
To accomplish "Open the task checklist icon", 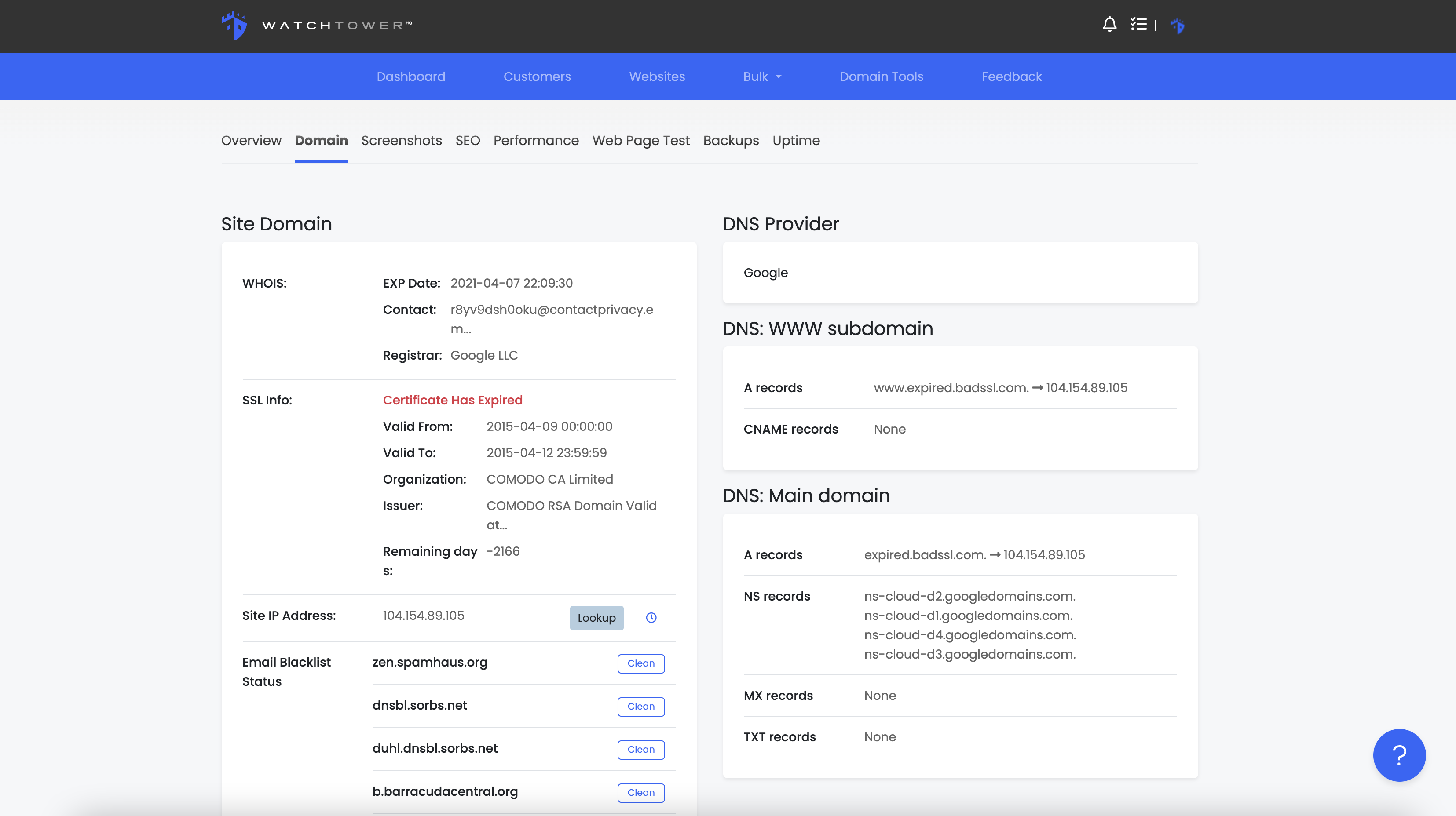I will (x=1138, y=25).
